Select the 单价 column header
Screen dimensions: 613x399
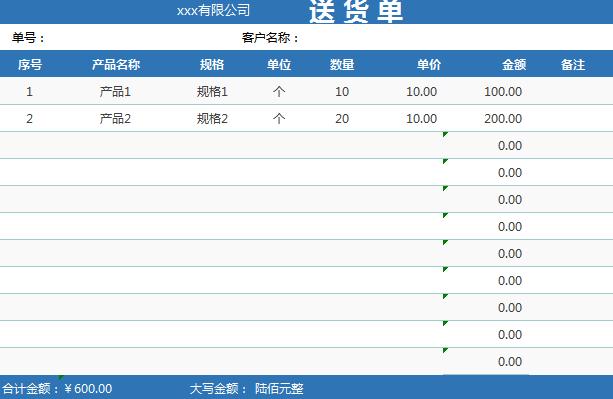pyautogui.click(x=429, y=64)
